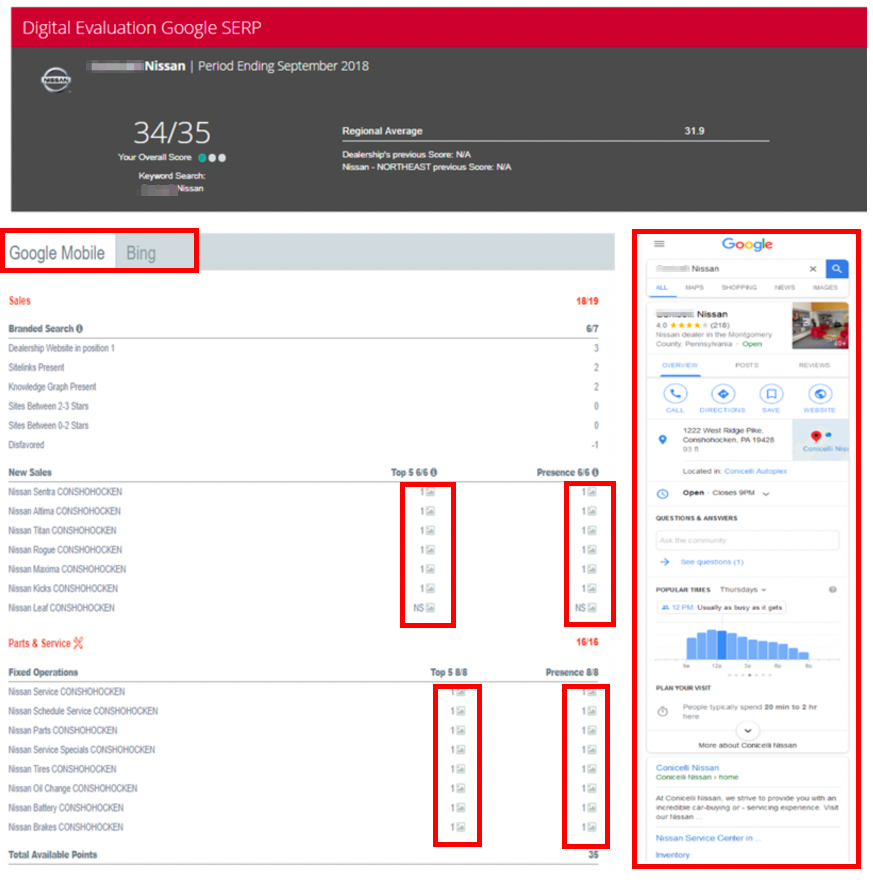Click the Knowledge Graph Present row
The image size is (873, 882).
click(x=303, y=387)
